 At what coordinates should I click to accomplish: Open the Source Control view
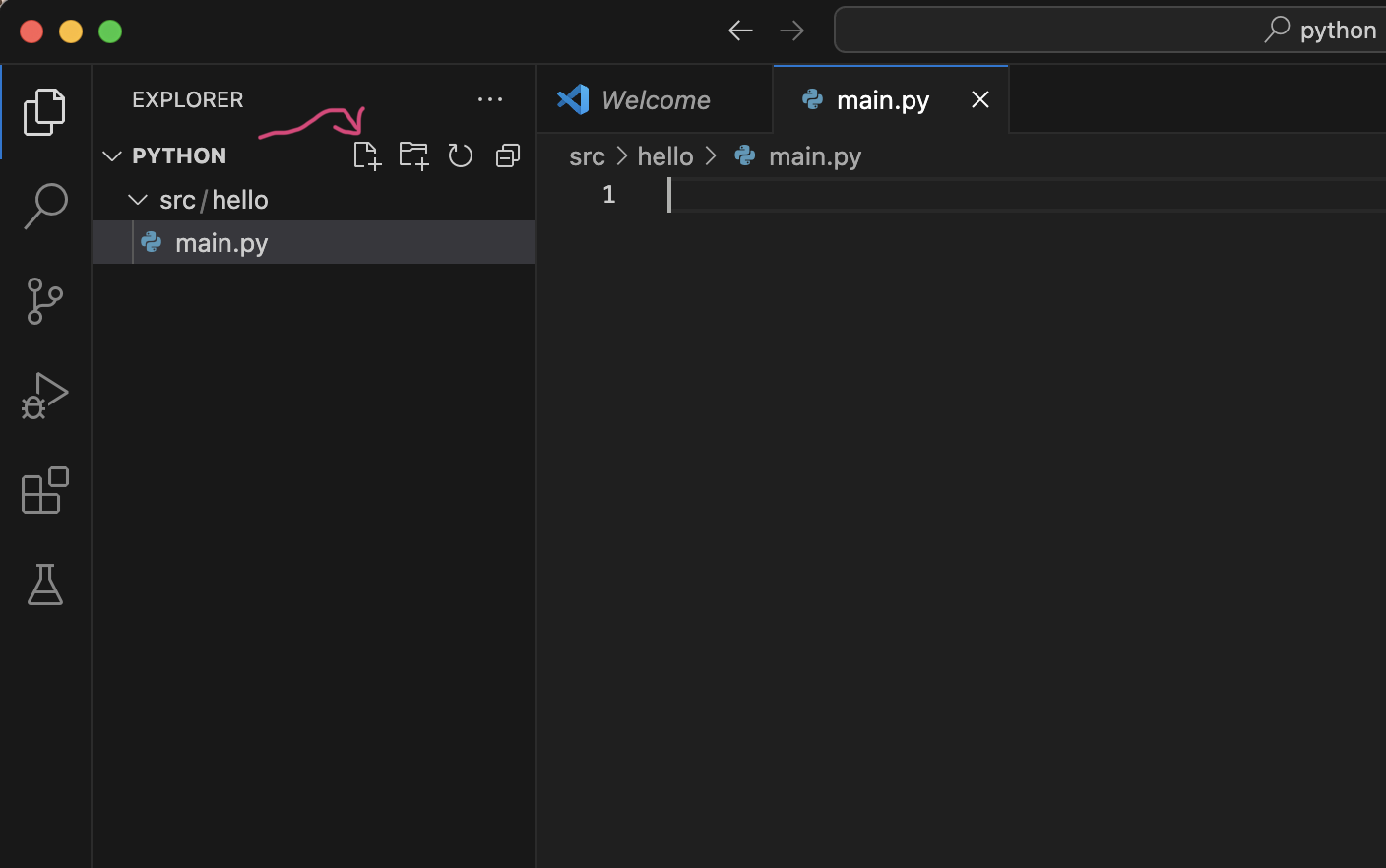(x=45, y=301)
